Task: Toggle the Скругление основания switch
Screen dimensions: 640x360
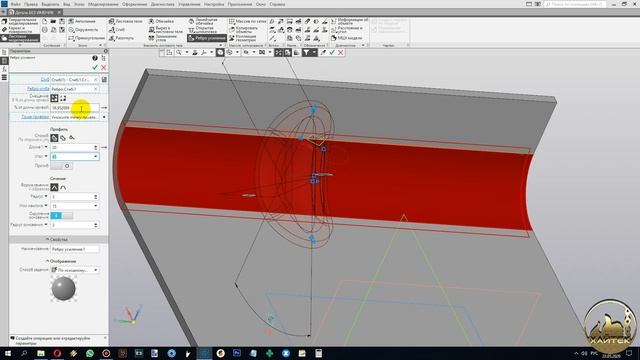Action: tap(62, 215)
